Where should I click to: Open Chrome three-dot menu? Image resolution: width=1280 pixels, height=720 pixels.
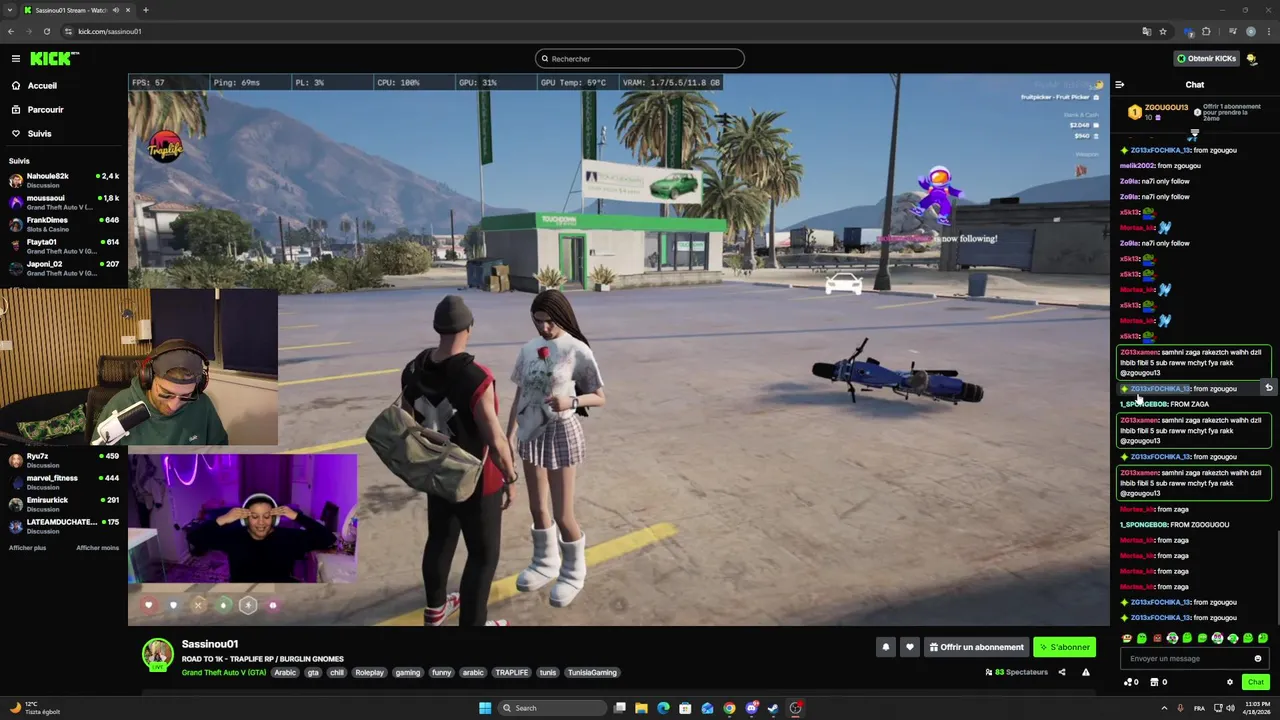pyautogui.click(x=1268, y=31)
